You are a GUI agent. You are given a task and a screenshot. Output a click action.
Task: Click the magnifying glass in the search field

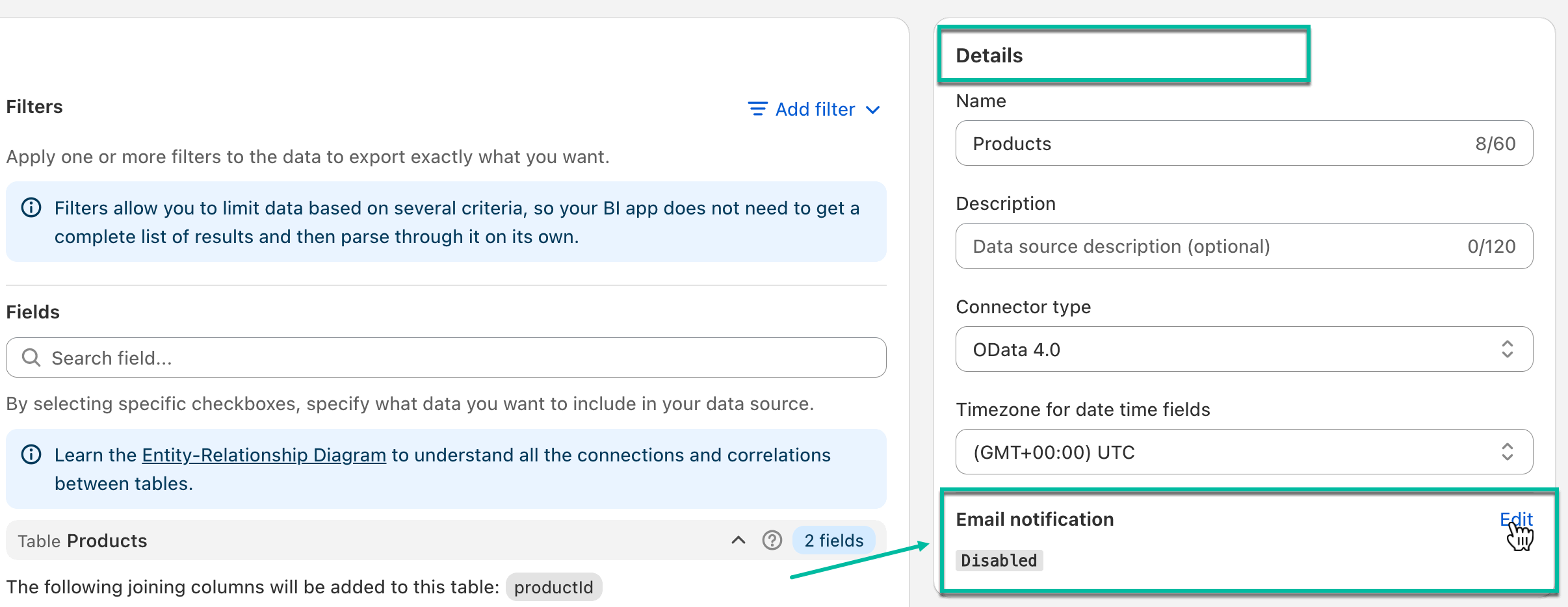(x=31, y=357)
